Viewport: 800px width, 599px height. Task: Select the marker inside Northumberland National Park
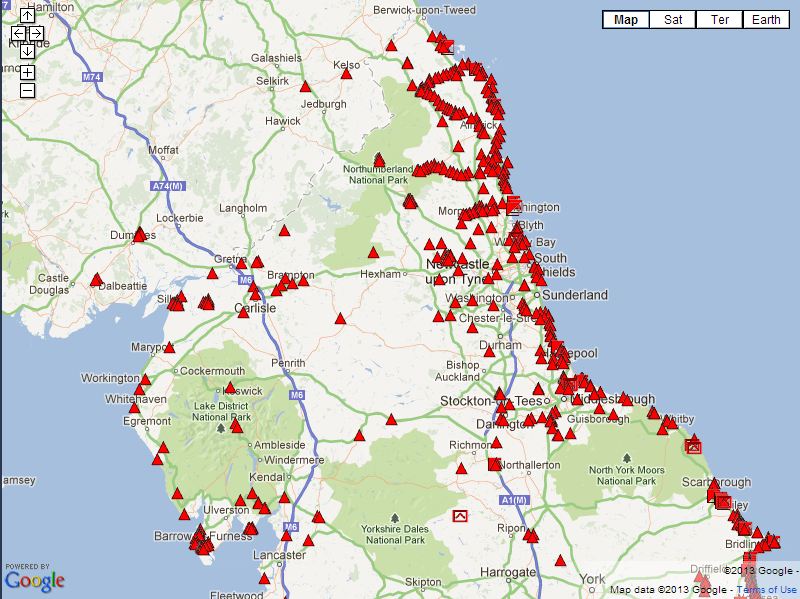379,160
